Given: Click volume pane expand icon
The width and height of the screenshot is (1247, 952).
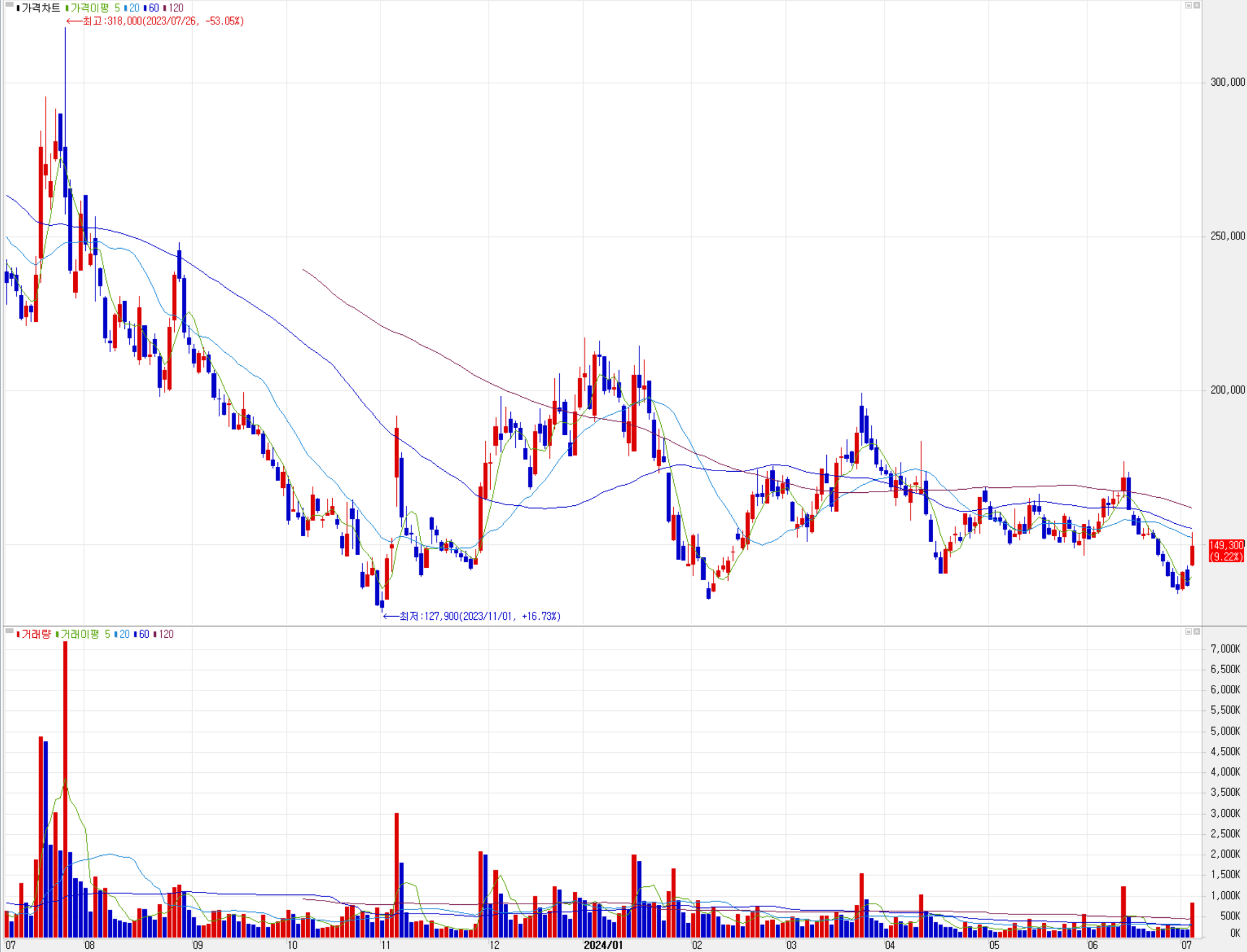Looking at the screenshot, I should point(1197,631).
